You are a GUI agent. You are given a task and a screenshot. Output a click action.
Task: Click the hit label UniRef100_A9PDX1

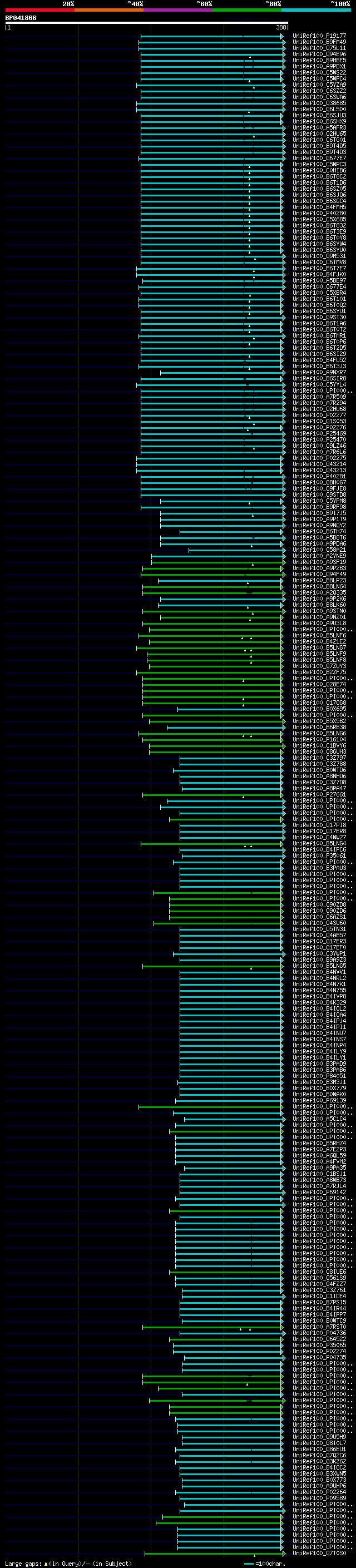click(x=319, y=66)
